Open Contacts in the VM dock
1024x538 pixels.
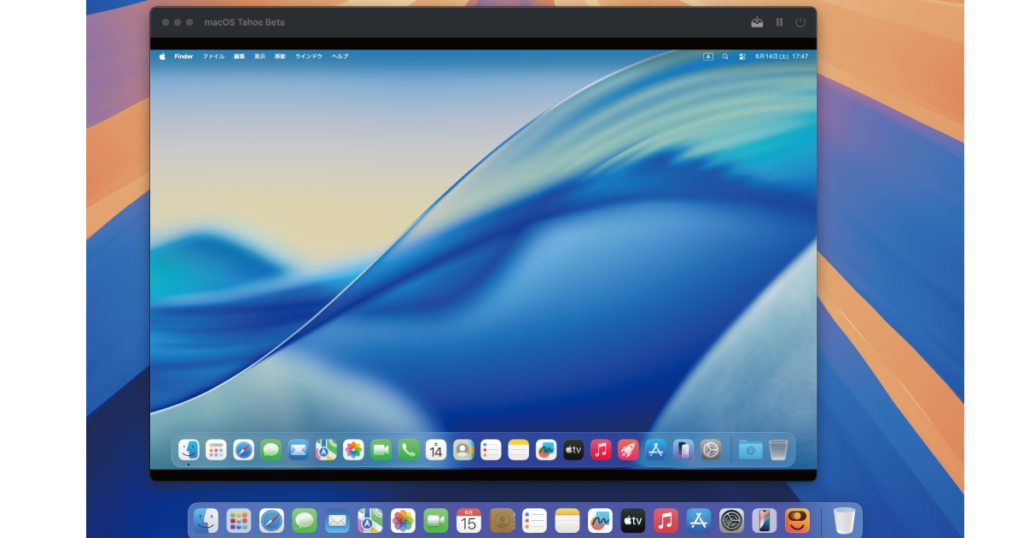coord(463,450)
